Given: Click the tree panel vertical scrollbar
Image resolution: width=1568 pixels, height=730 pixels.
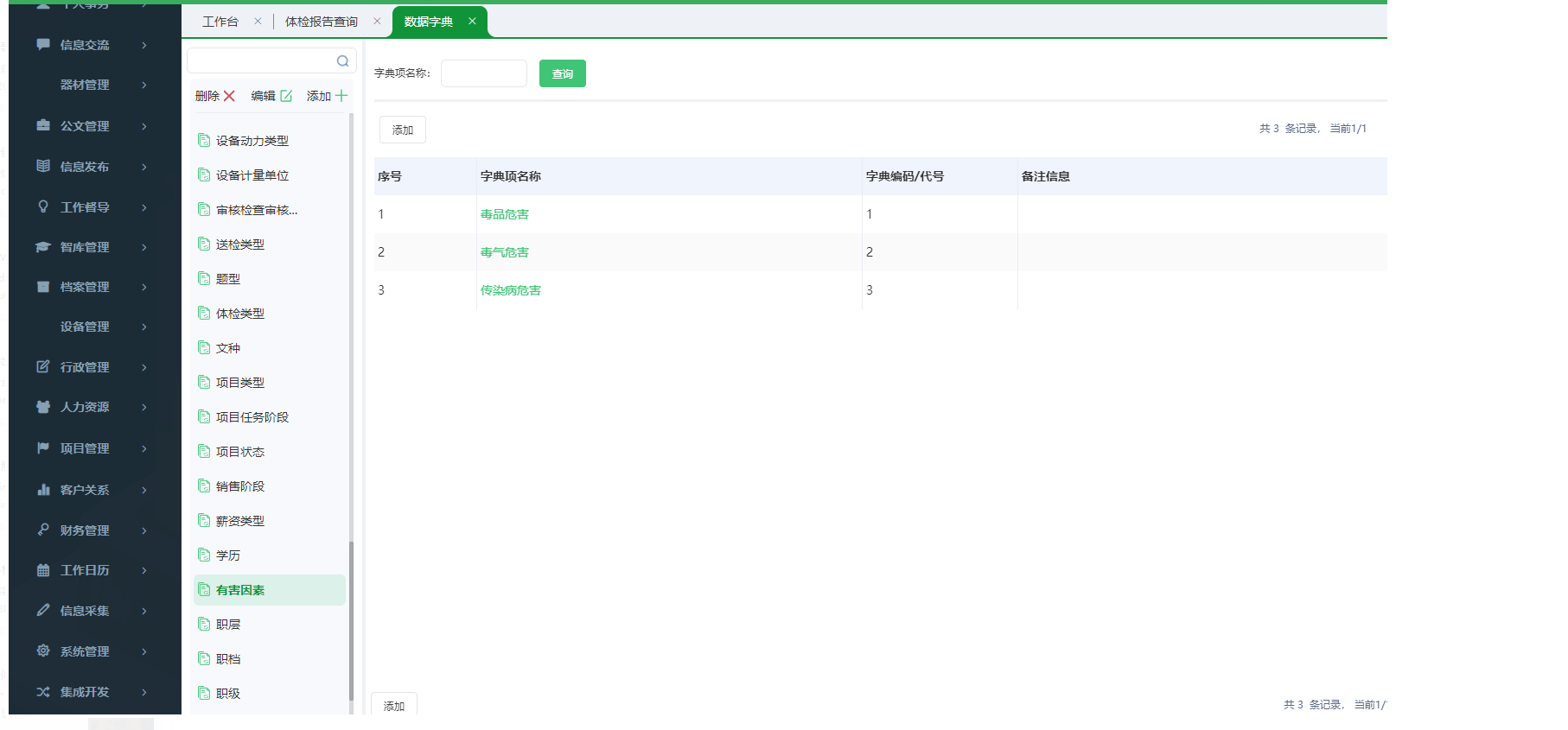Looking at the screenshot, I should click(351, 620).
